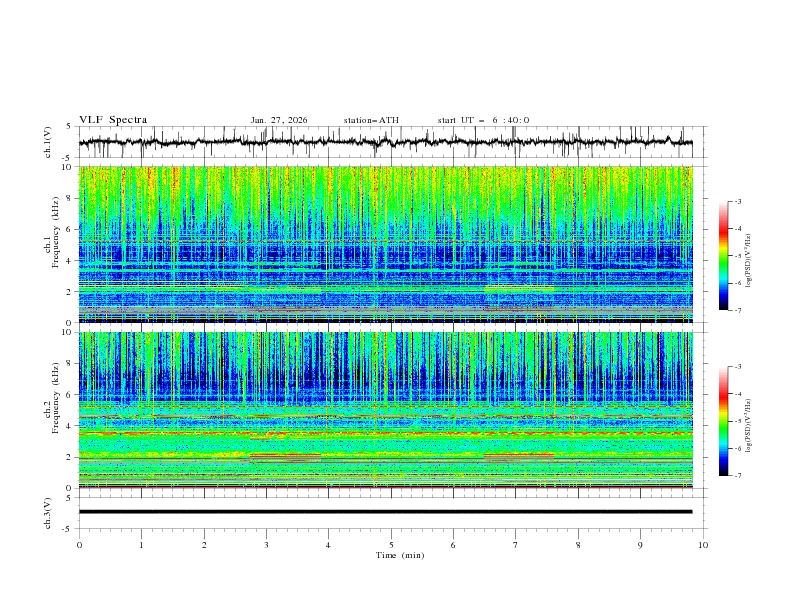Click the ch.2 'Frequency (kHz)' axis label
Image resolution: width=792 pixels, height=612 pixels.
coord(55,396)
